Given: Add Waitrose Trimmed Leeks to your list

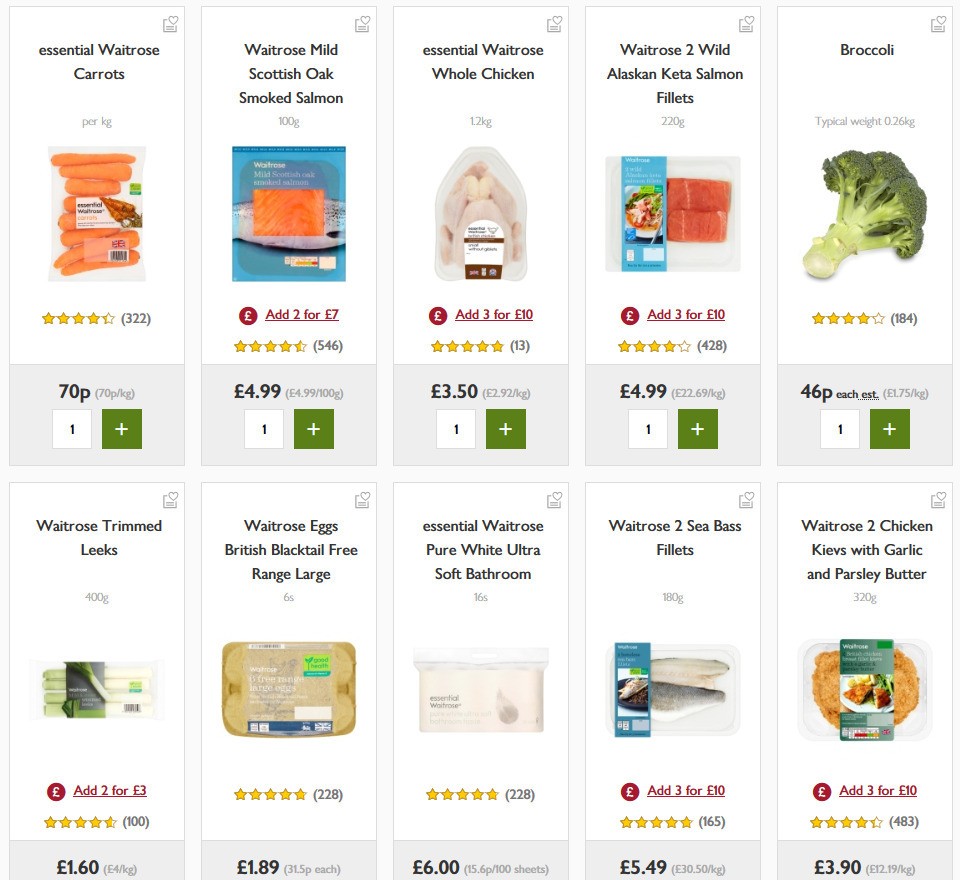Looking at the screenshot, I should point(170,498).
